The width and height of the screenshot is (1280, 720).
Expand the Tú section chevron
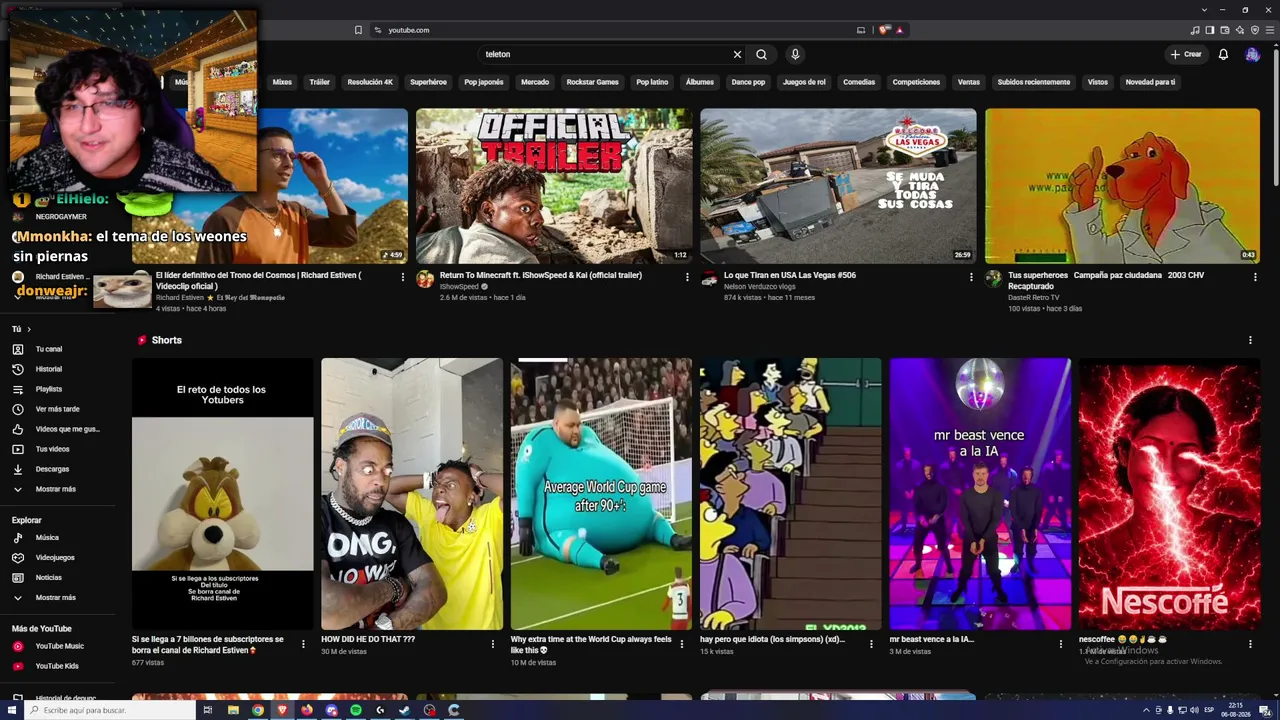tap(28, 329)
